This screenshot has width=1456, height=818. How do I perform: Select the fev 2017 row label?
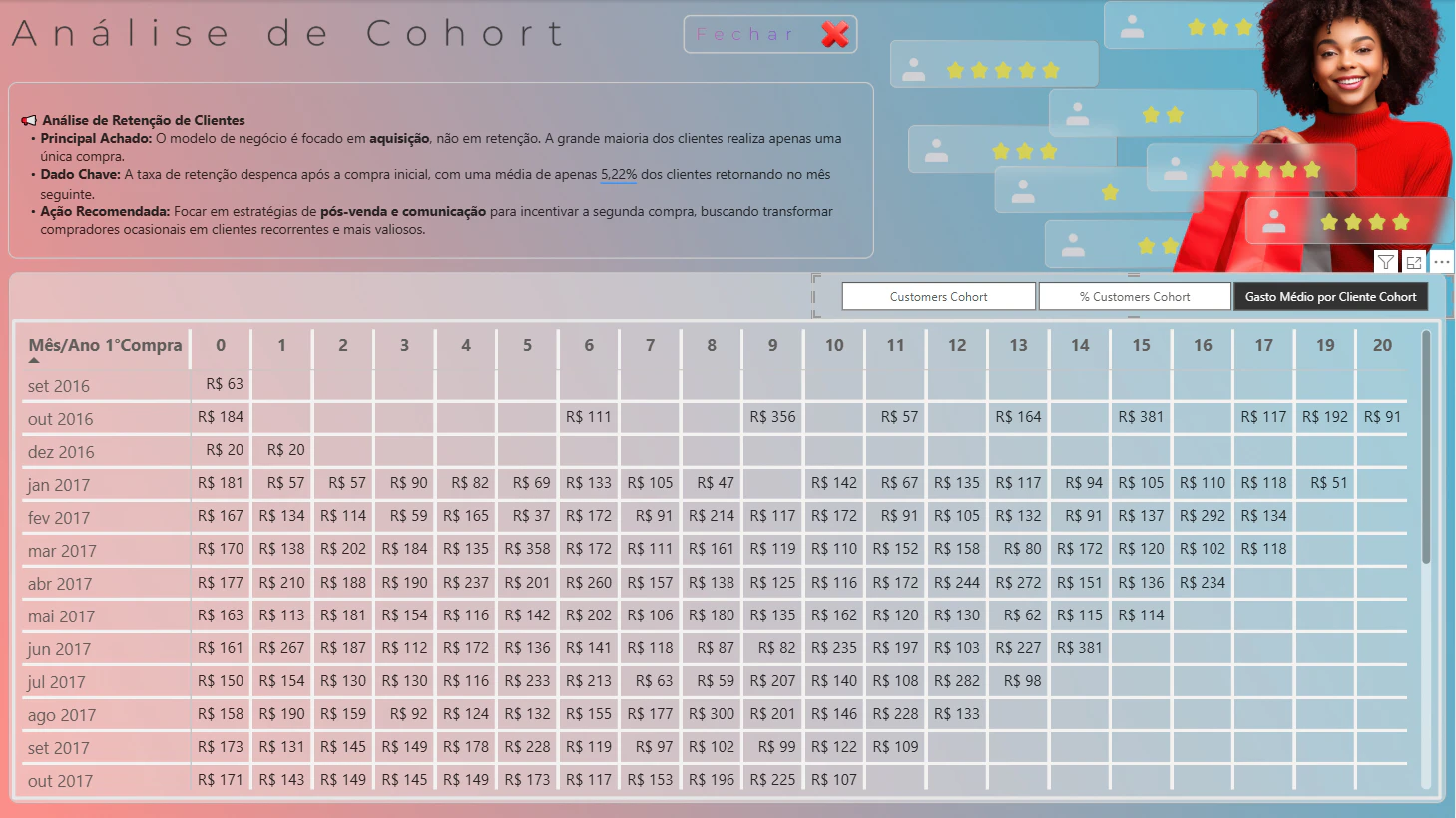(x=59, y=518)
